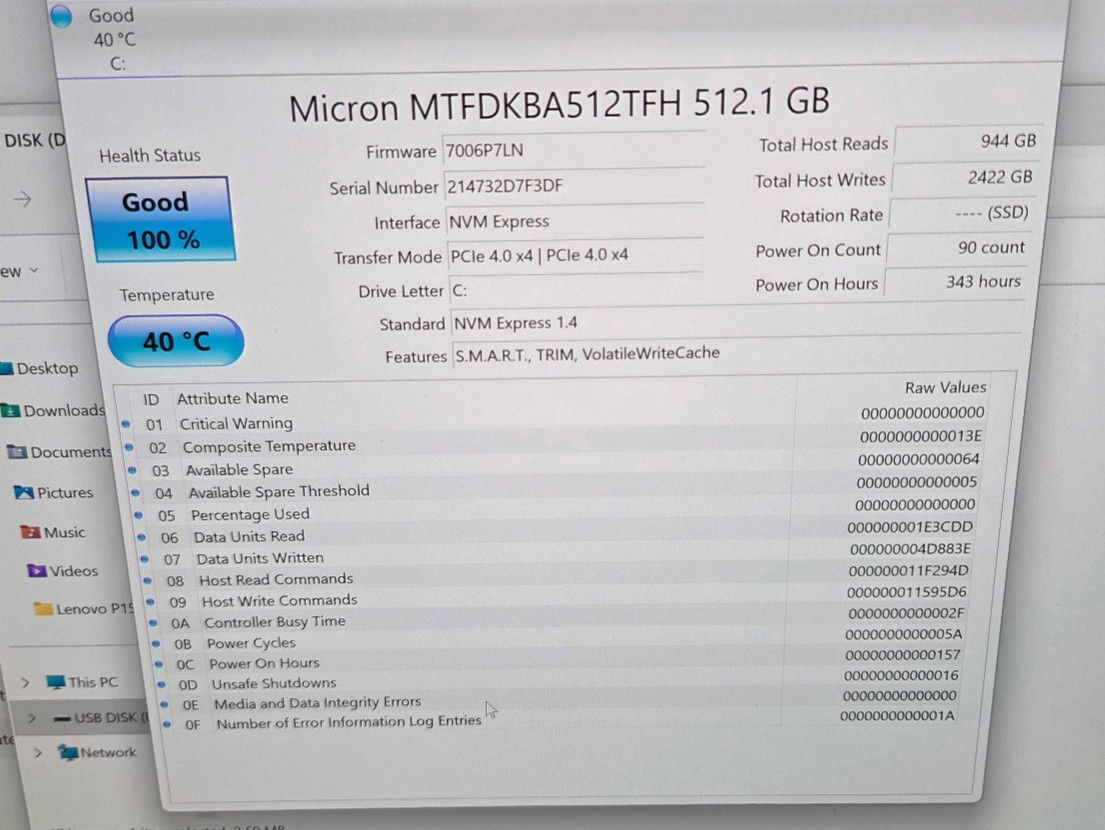Select the Composite Temperature attribute row
1105x830 pixels.
click(553, 442)
